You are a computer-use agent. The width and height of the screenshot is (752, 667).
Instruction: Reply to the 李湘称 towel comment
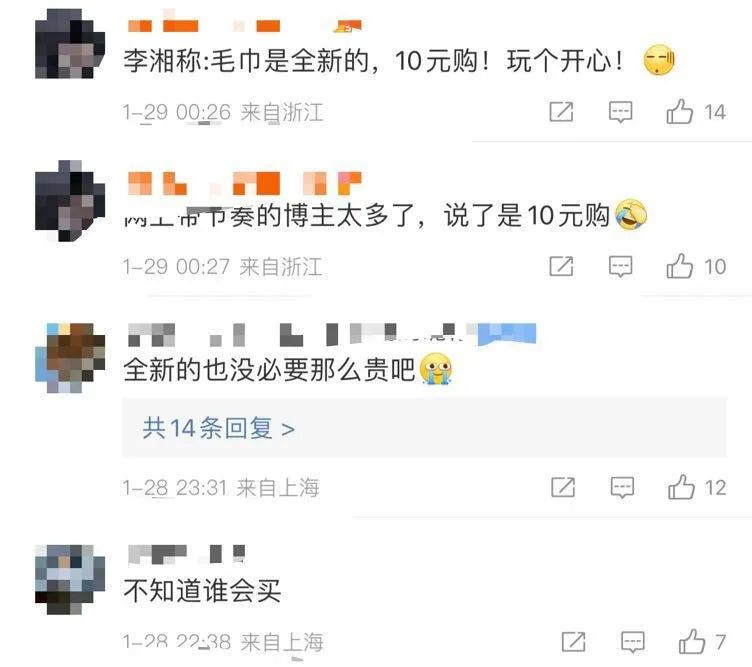tap(621, 113)
